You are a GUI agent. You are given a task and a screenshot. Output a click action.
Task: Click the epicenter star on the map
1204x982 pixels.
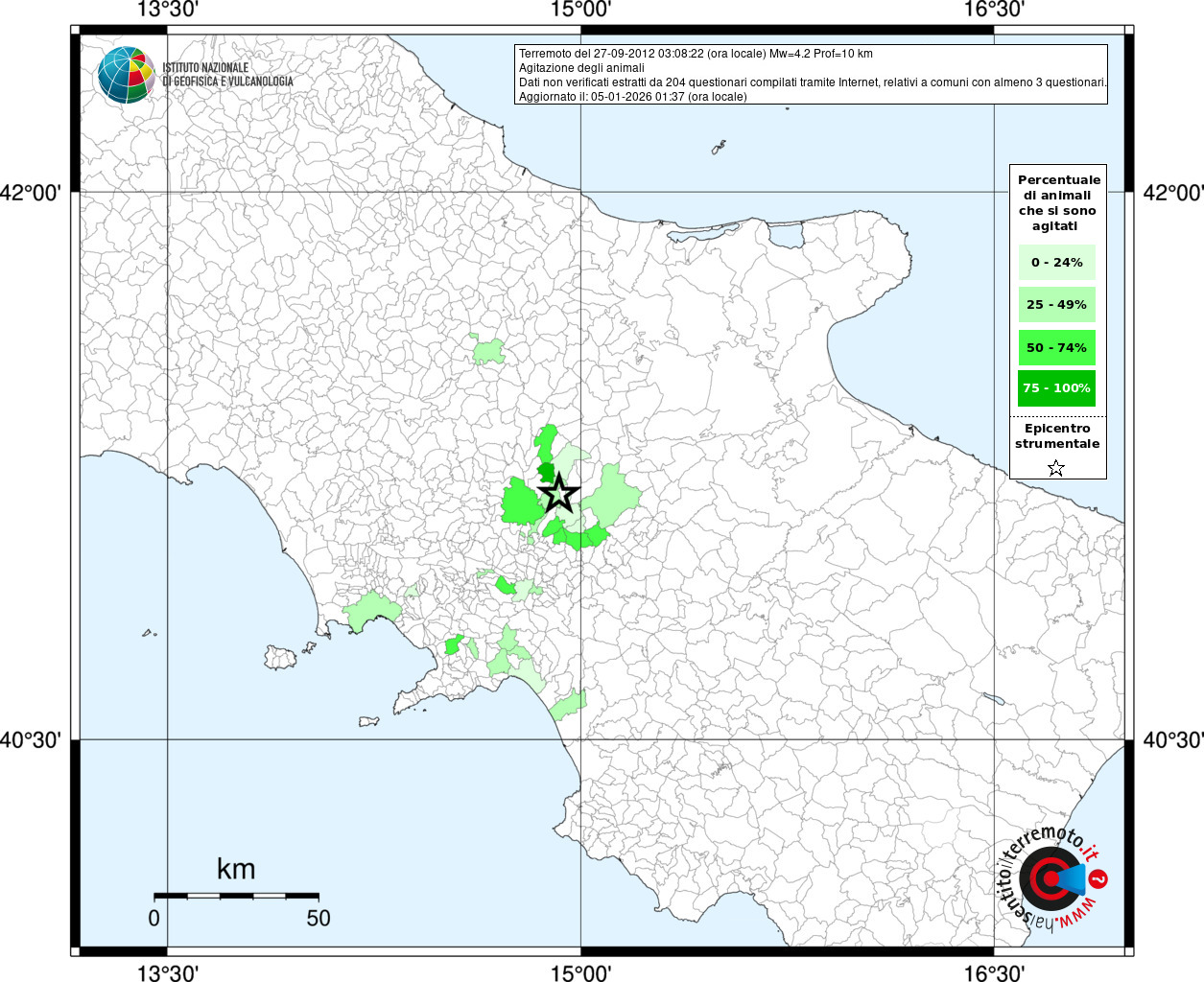click(x=558, y=495)
